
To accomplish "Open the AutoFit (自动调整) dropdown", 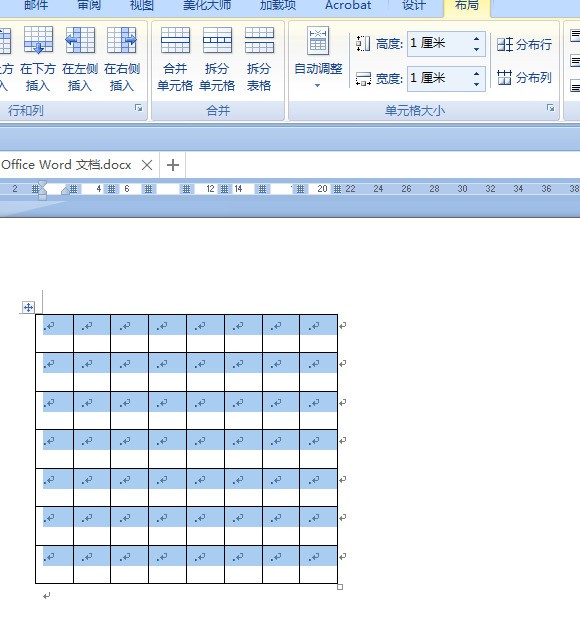I will tap(318, 58).
